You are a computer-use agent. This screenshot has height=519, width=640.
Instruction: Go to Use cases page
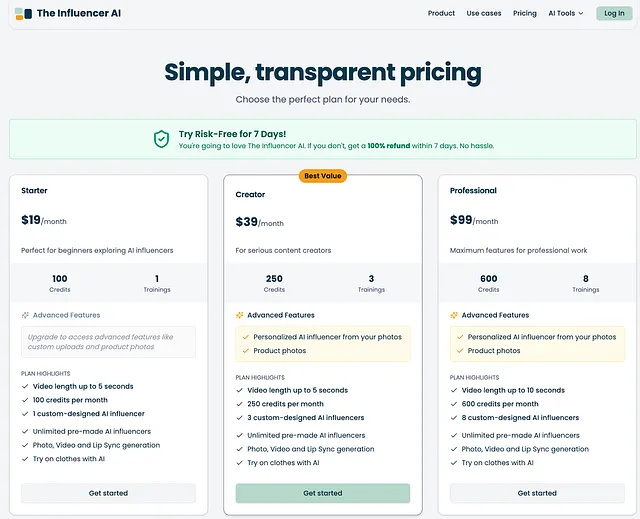[484, 13]
